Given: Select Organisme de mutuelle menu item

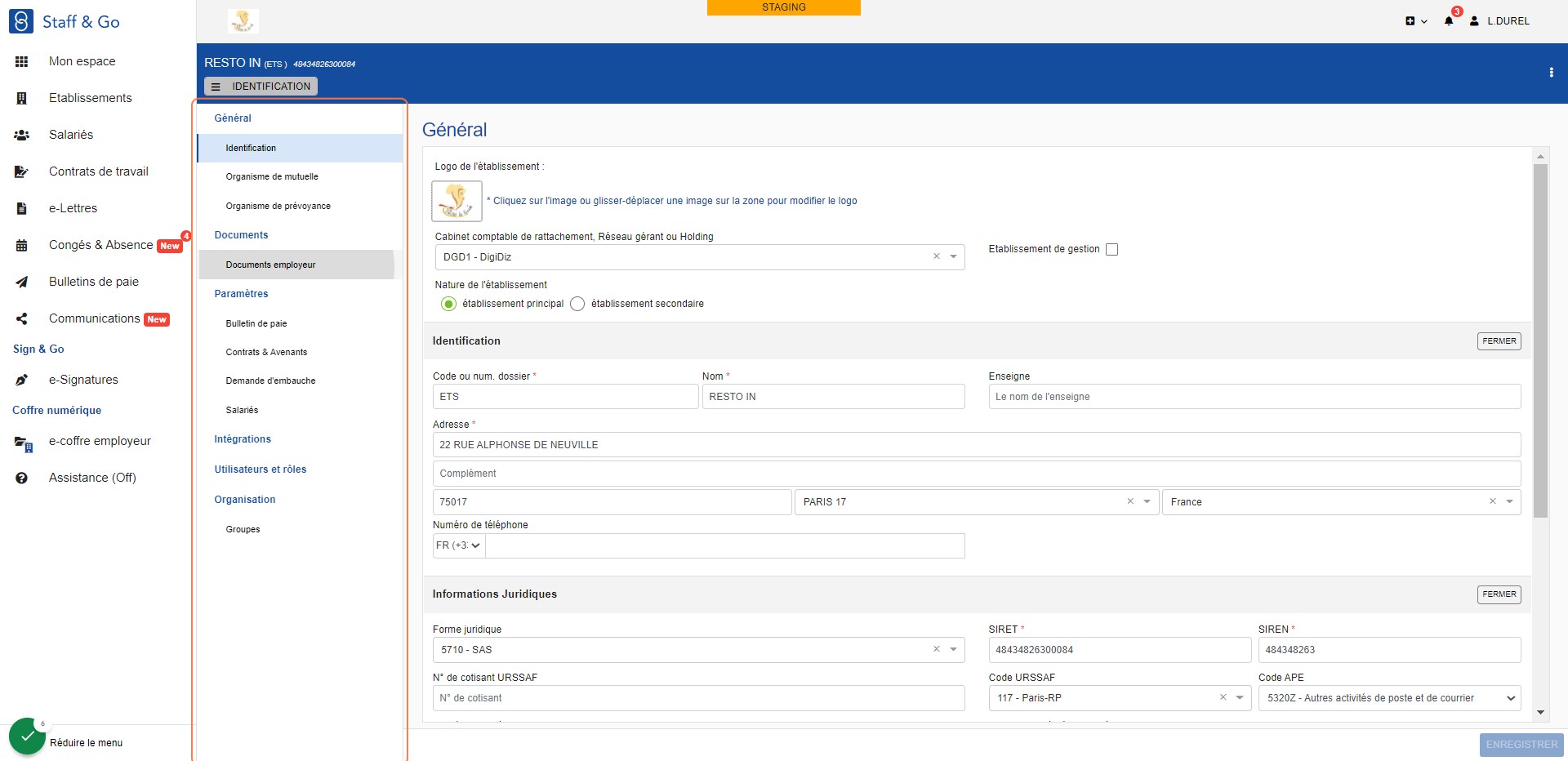Looking at the screenshot, I should (272, 177).
